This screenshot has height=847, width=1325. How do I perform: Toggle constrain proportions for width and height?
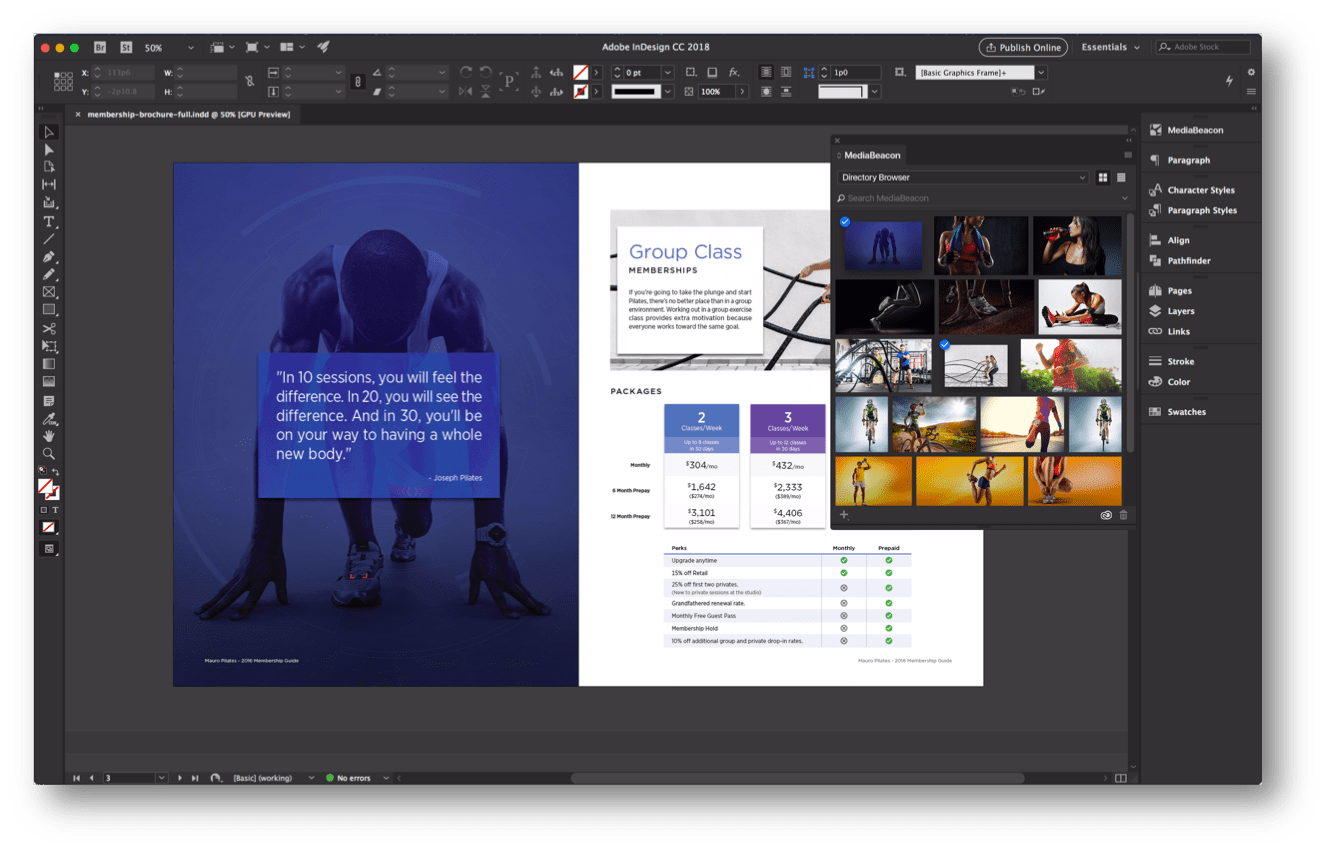tap(249, 81)
